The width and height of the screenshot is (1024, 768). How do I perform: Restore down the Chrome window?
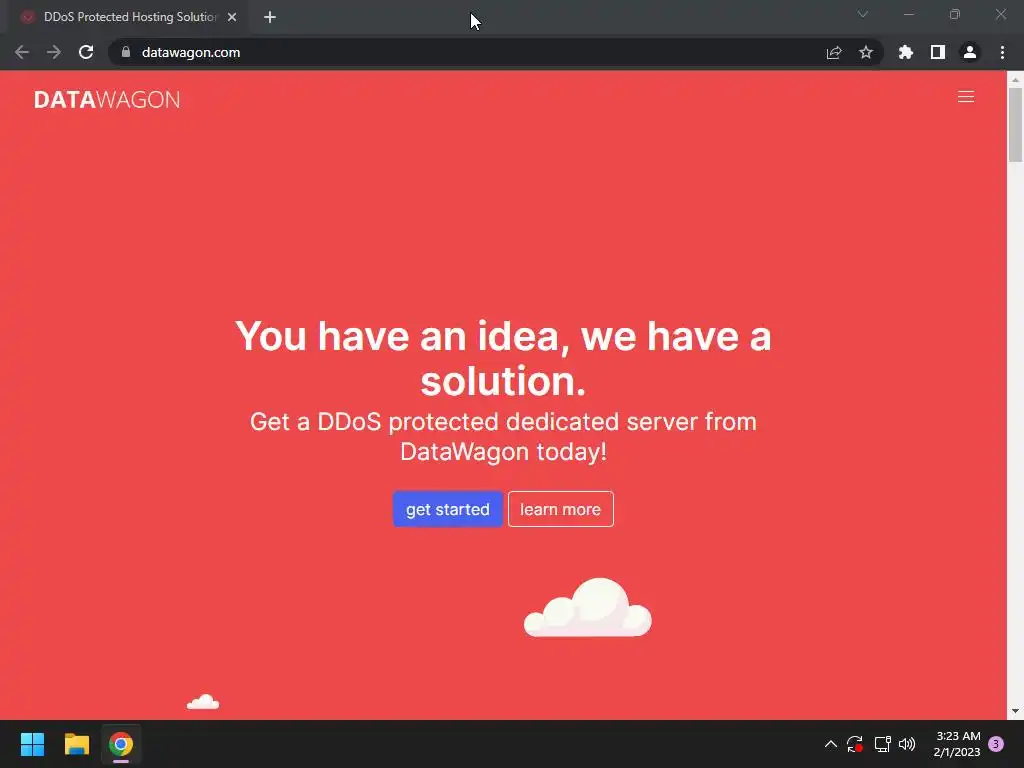coord(955,14)
